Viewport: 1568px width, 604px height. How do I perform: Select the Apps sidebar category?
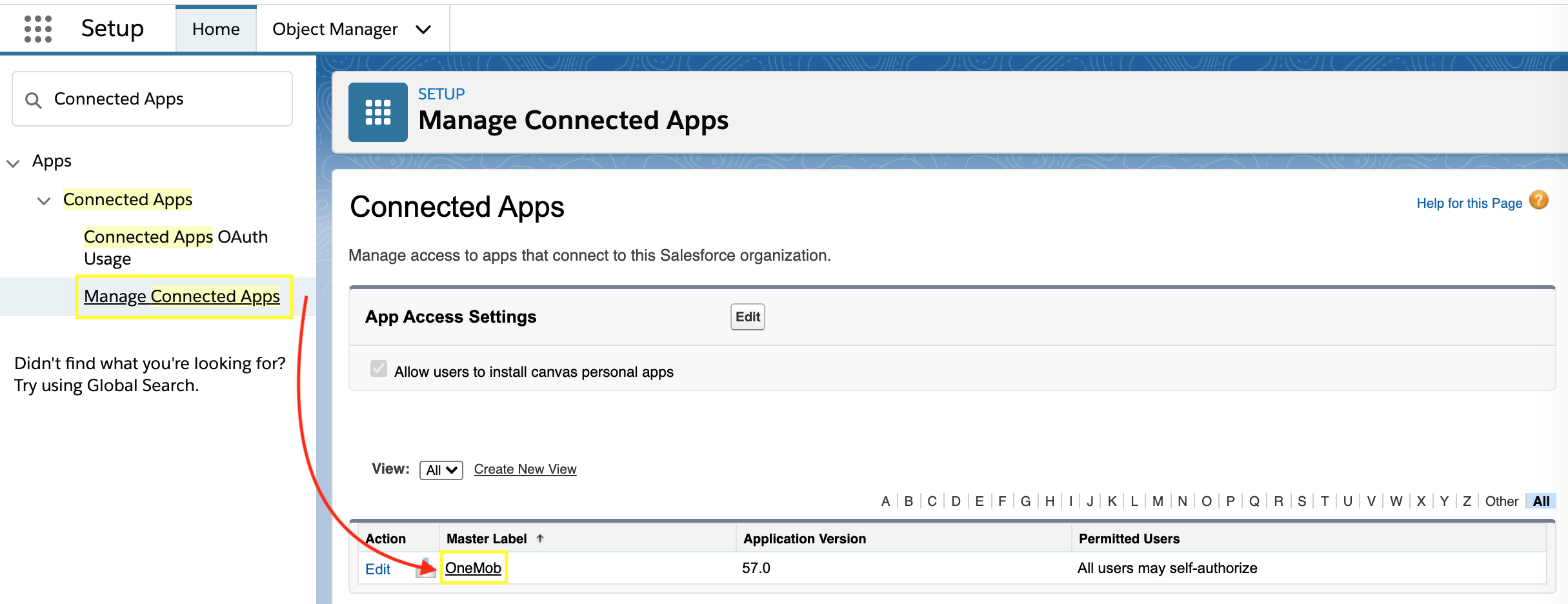coord(52,161)
